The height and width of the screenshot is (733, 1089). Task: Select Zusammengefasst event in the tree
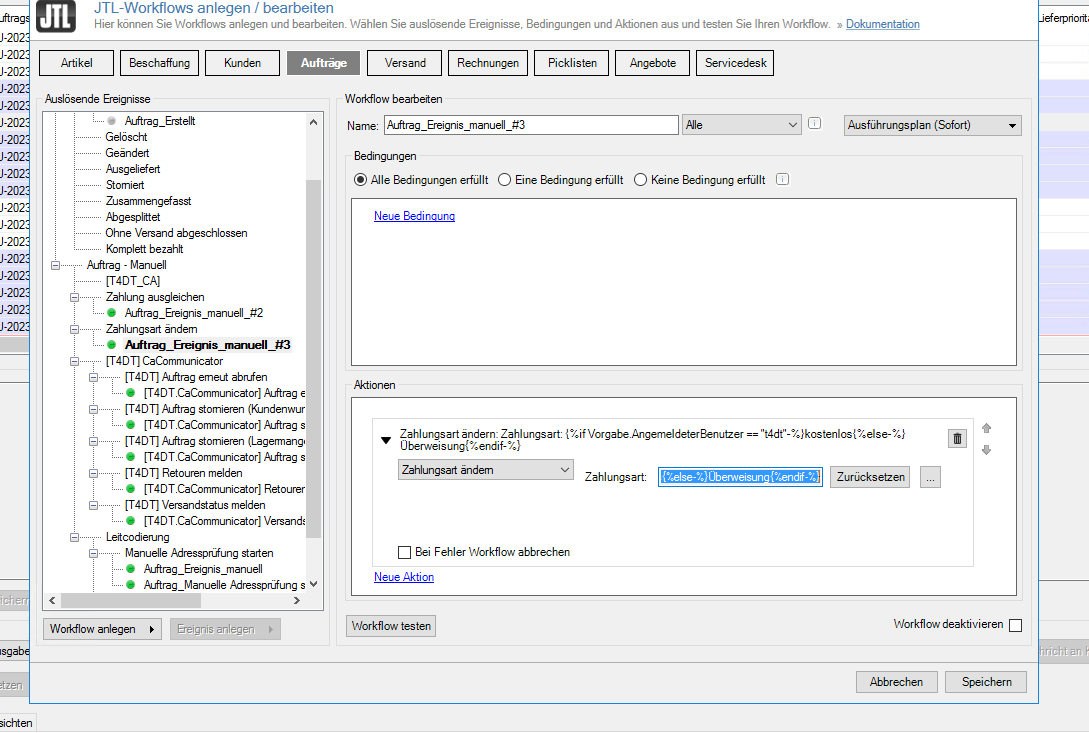click(149, 201)
